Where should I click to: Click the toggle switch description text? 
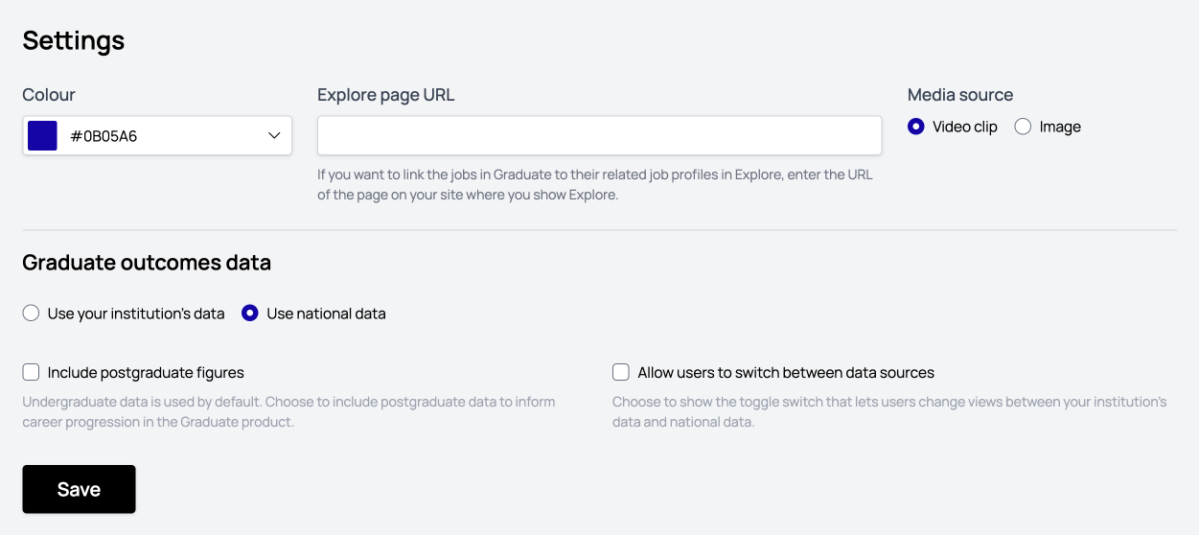(889, 412)
